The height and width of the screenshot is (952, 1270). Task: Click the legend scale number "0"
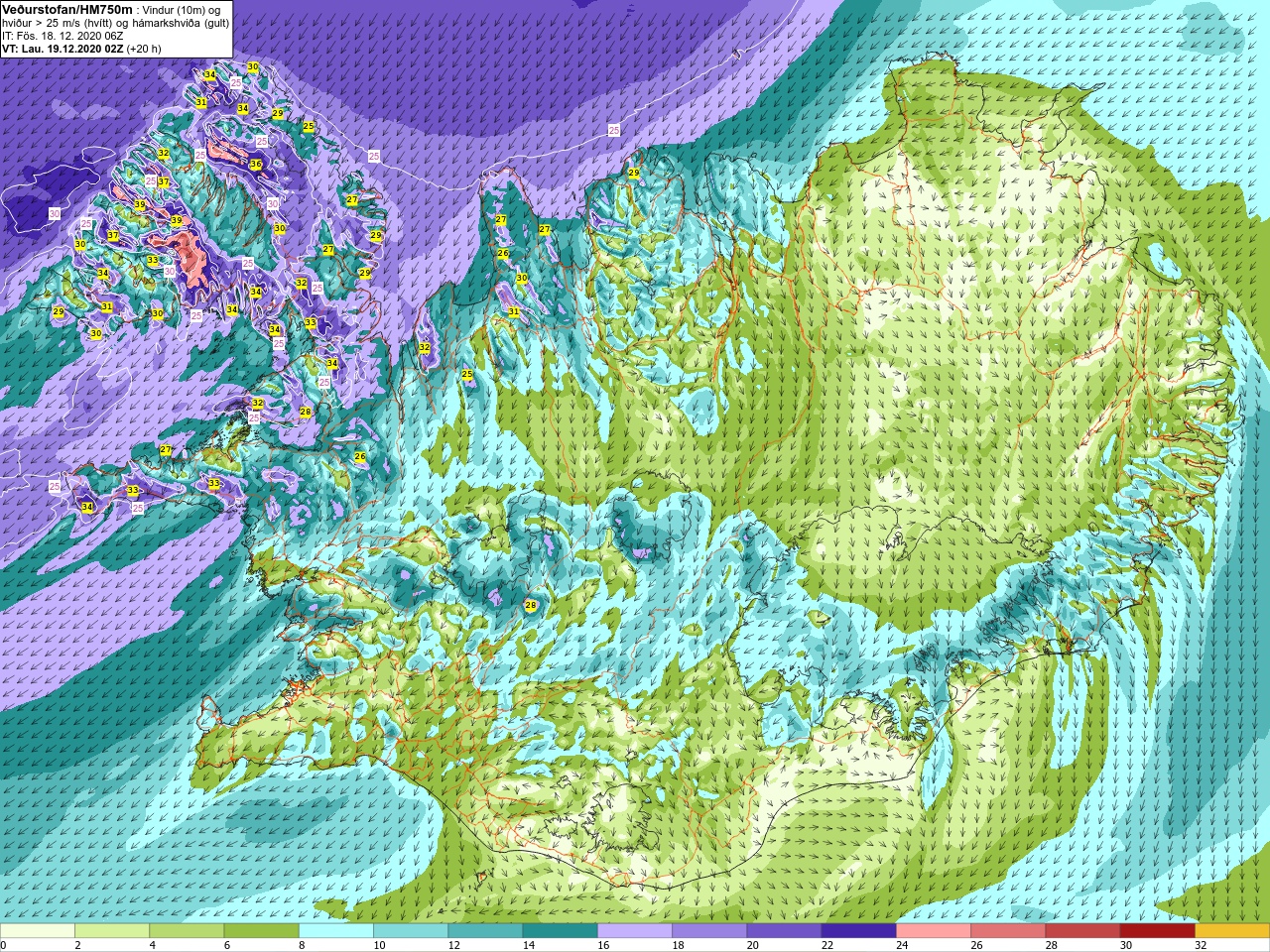[3, 945]
